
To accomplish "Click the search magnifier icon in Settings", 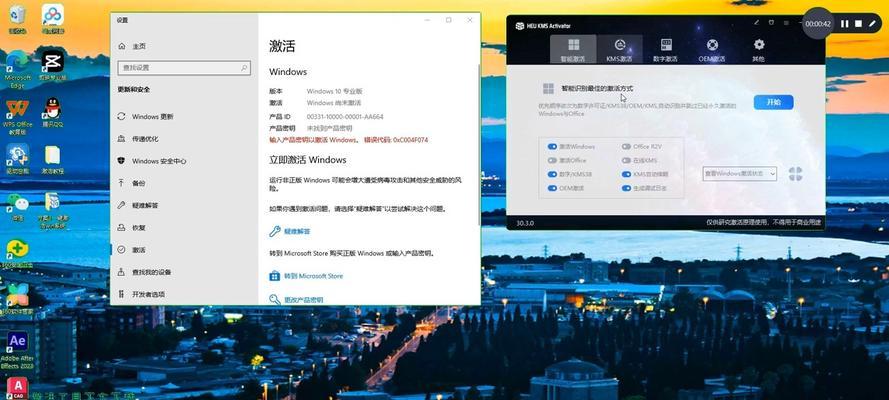I will pos(244,67).
